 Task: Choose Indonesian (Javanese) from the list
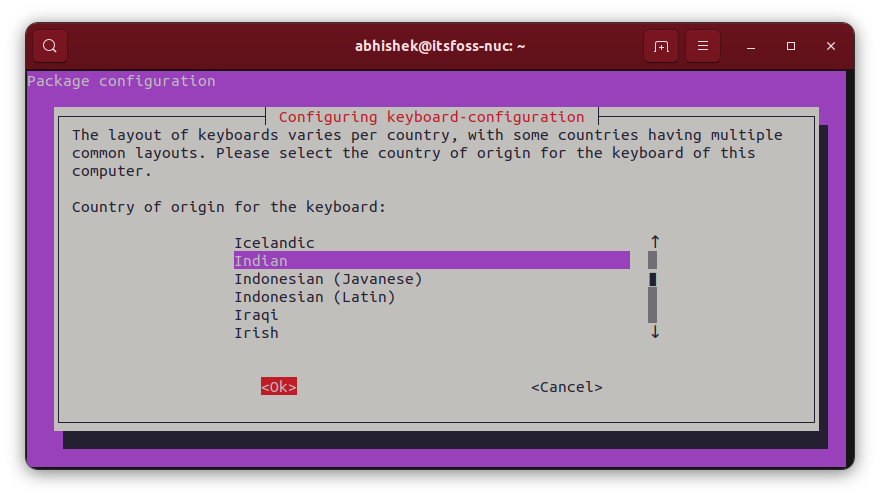(328, 279)
